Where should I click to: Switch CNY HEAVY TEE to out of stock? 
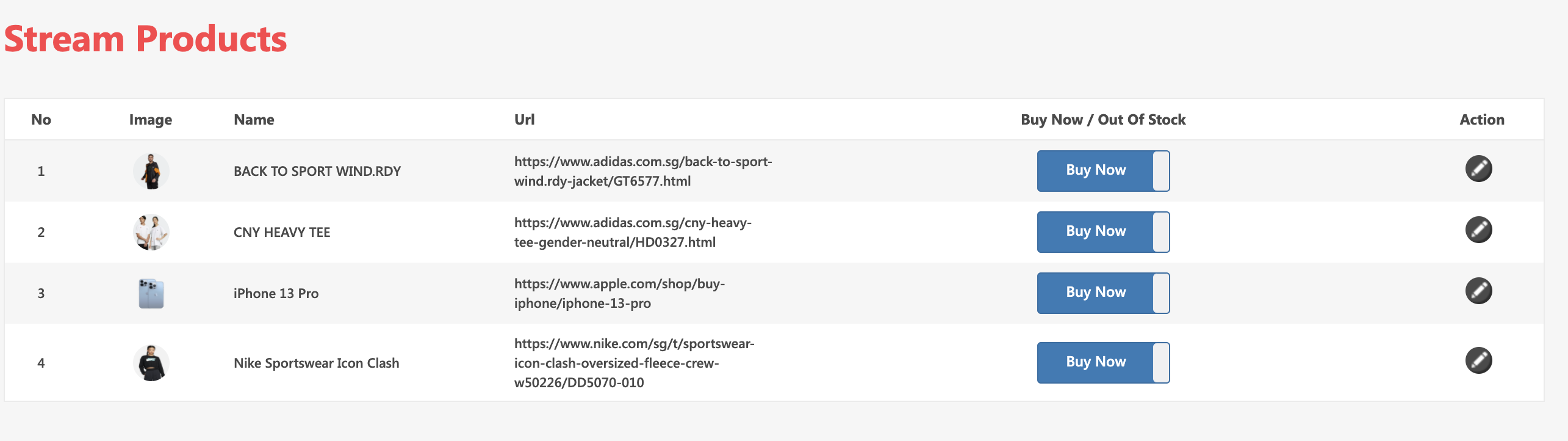pos(1103,232)
